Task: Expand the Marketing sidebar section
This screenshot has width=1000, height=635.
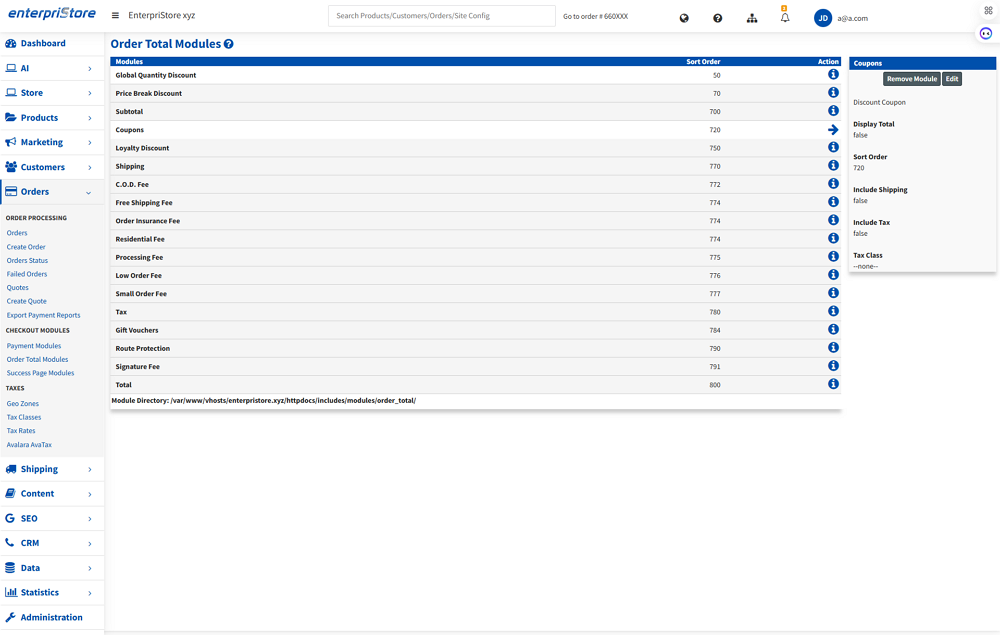Action: coord(52,142)
